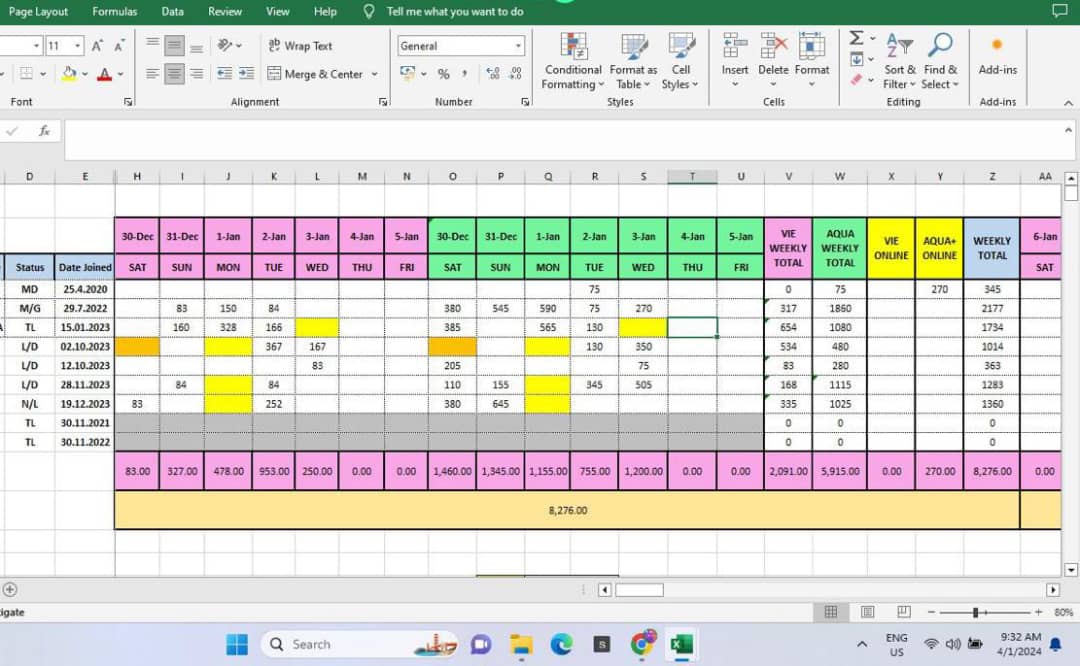Switch to Page Break Preview
This screenshot has width=1080, height=666.
coord(904,612)
